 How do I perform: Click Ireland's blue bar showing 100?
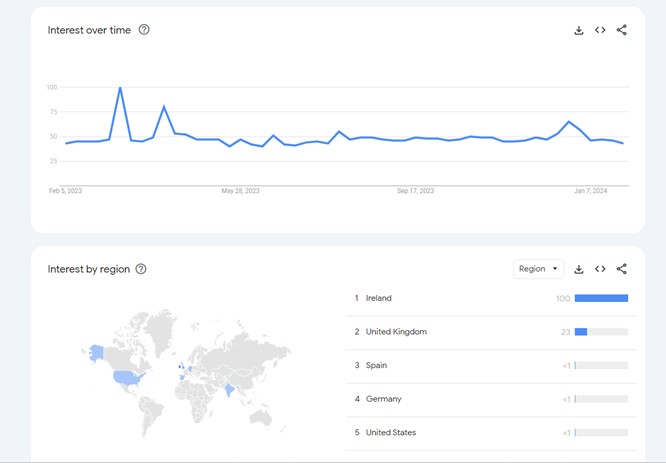click(x=601, y=298)
